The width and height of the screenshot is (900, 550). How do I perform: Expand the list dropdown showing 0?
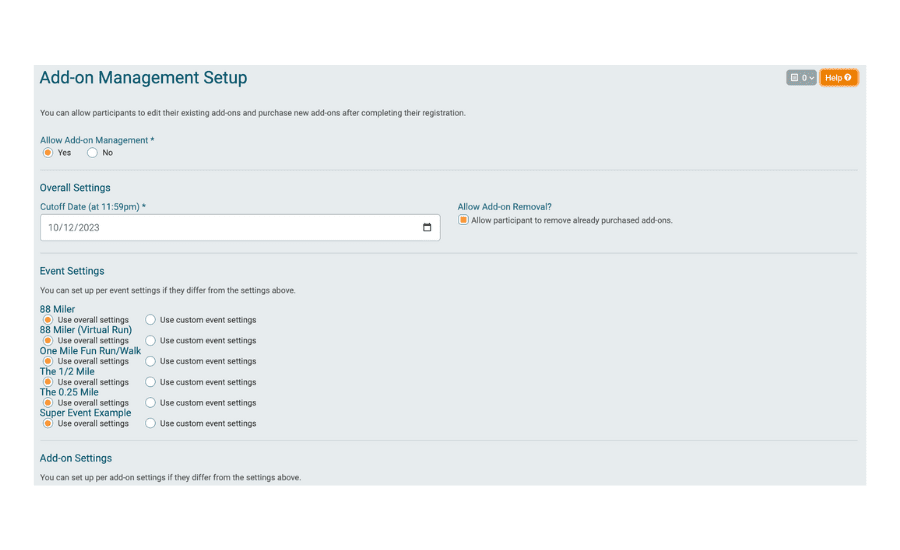pos(801,78)
